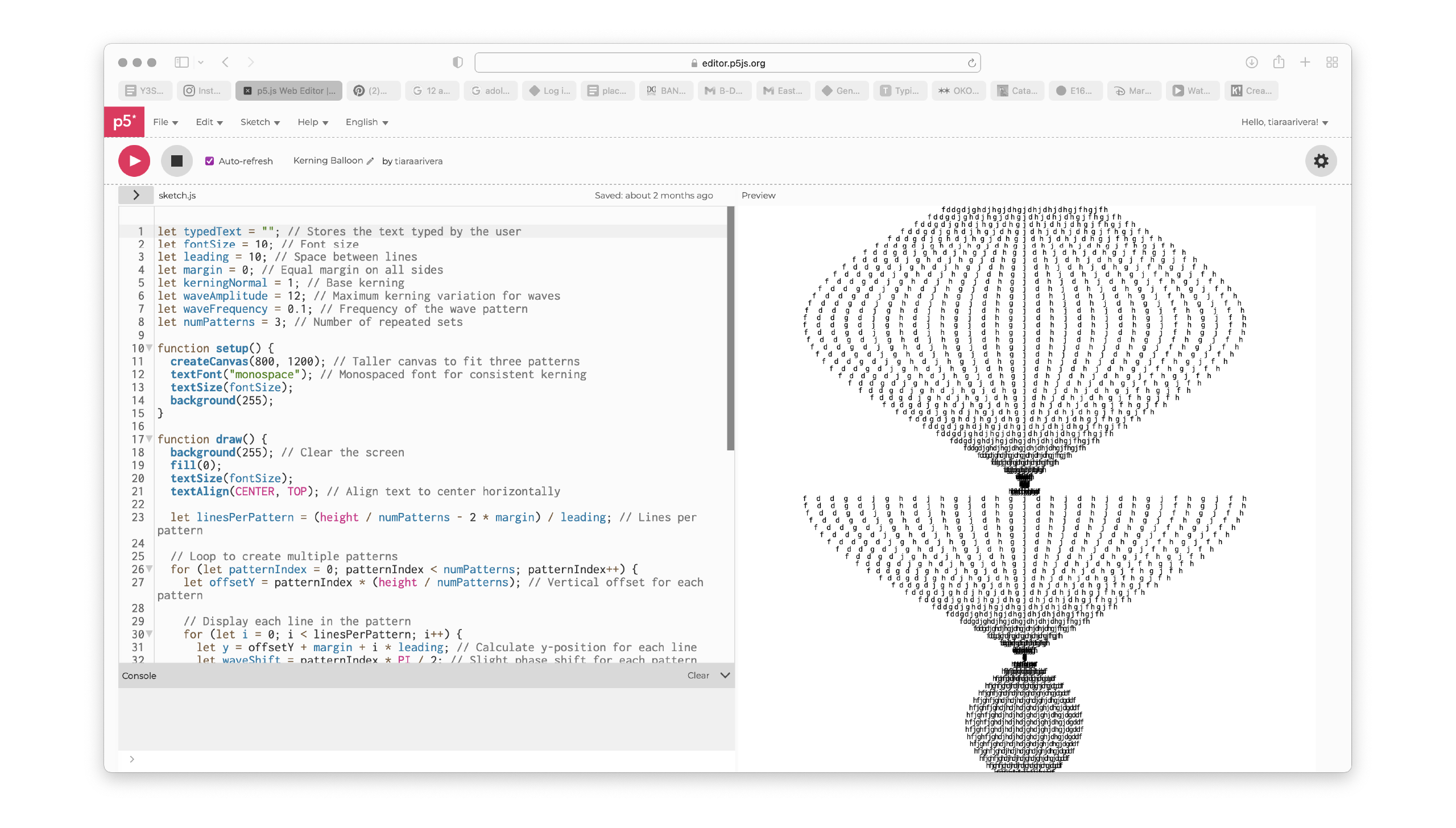The height and width of the screenshot is (828, 1456).
Task: Run the sketch with the play button
Action: pyautogui.click(x=134, y=161)
